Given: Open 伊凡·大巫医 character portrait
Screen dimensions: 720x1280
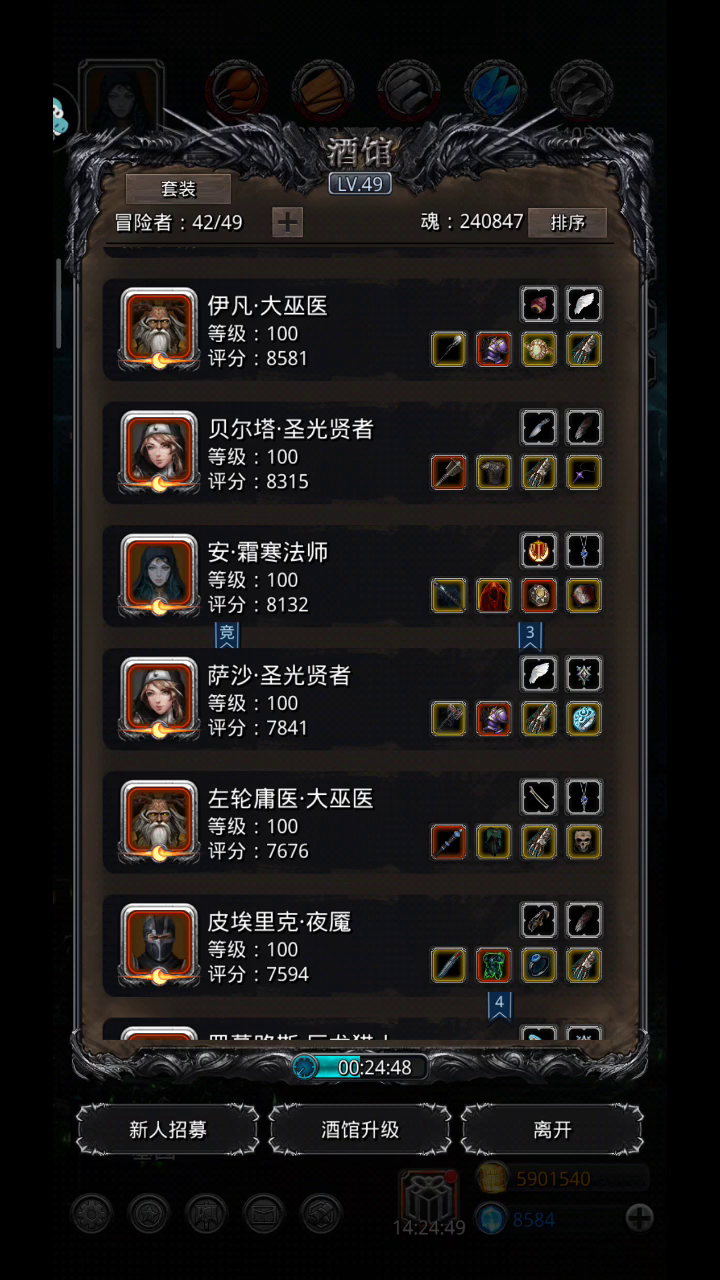Looking at the screenshot, I should 159,329.
